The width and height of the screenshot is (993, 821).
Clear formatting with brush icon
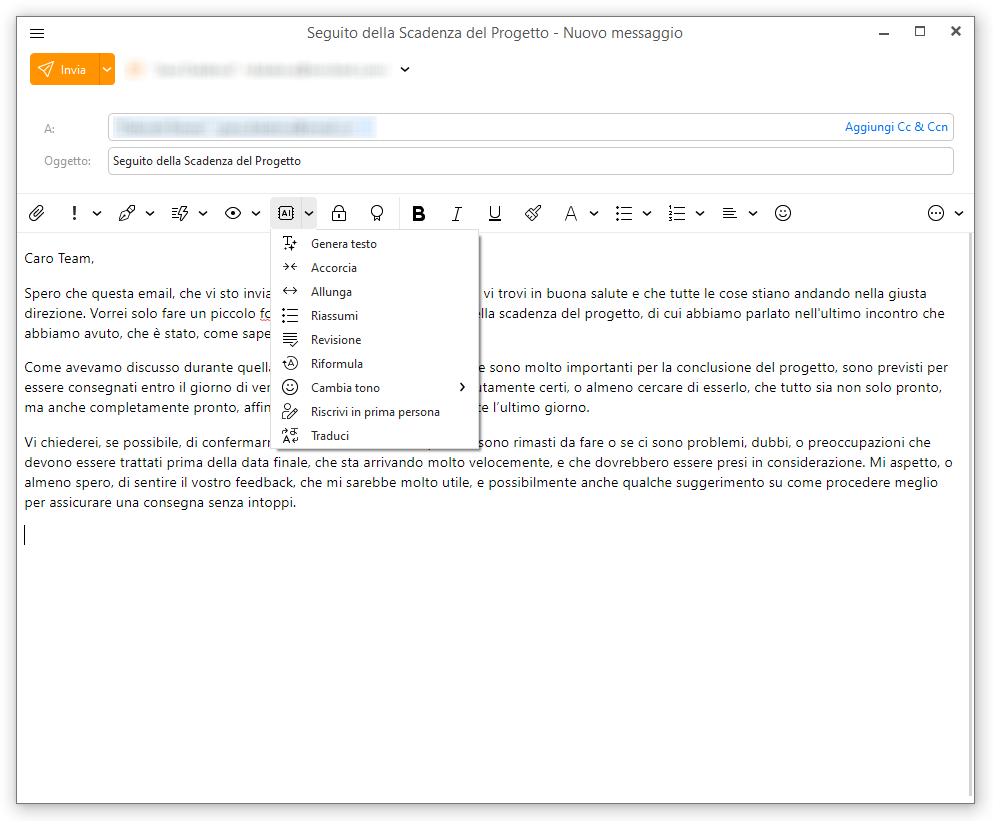pos(533,213)
